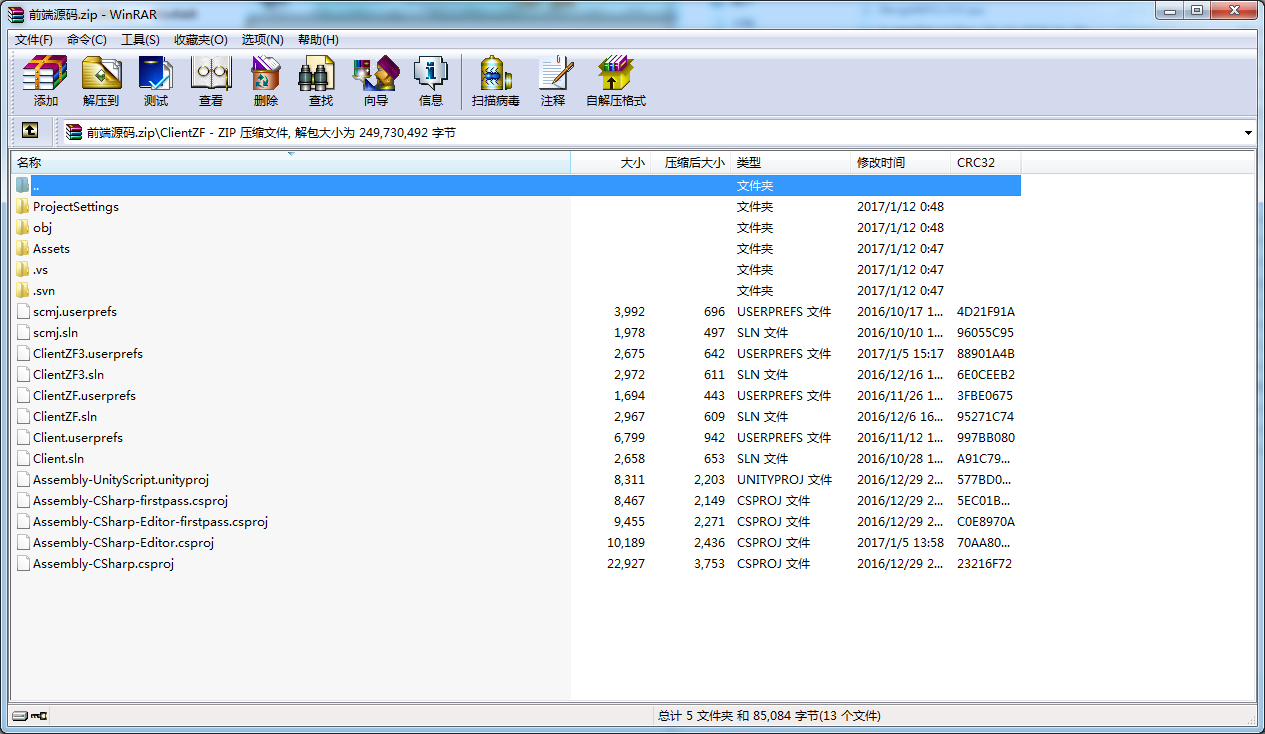Sort by Type (类型) column header
The image size is (1265, 734).
(791, 162)
